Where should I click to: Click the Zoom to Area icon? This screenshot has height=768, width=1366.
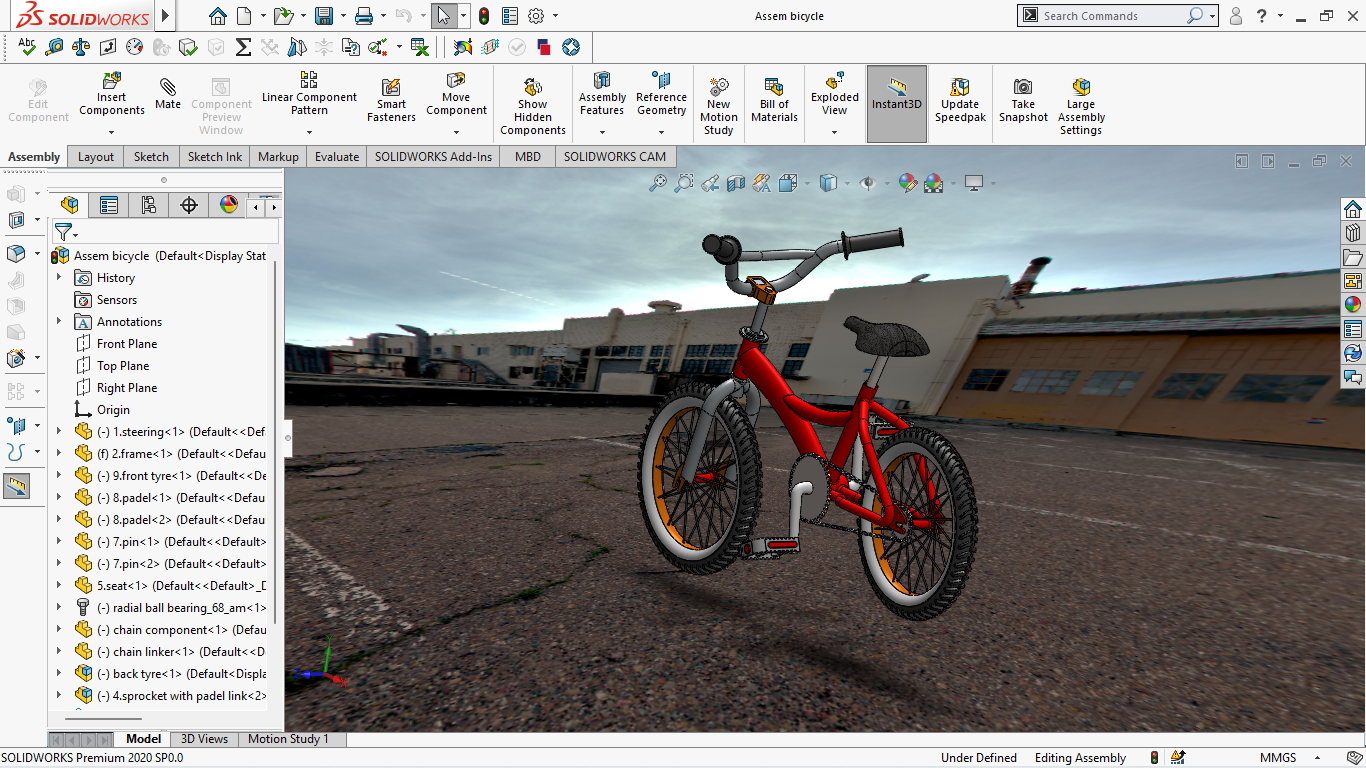tap(684, 183)
